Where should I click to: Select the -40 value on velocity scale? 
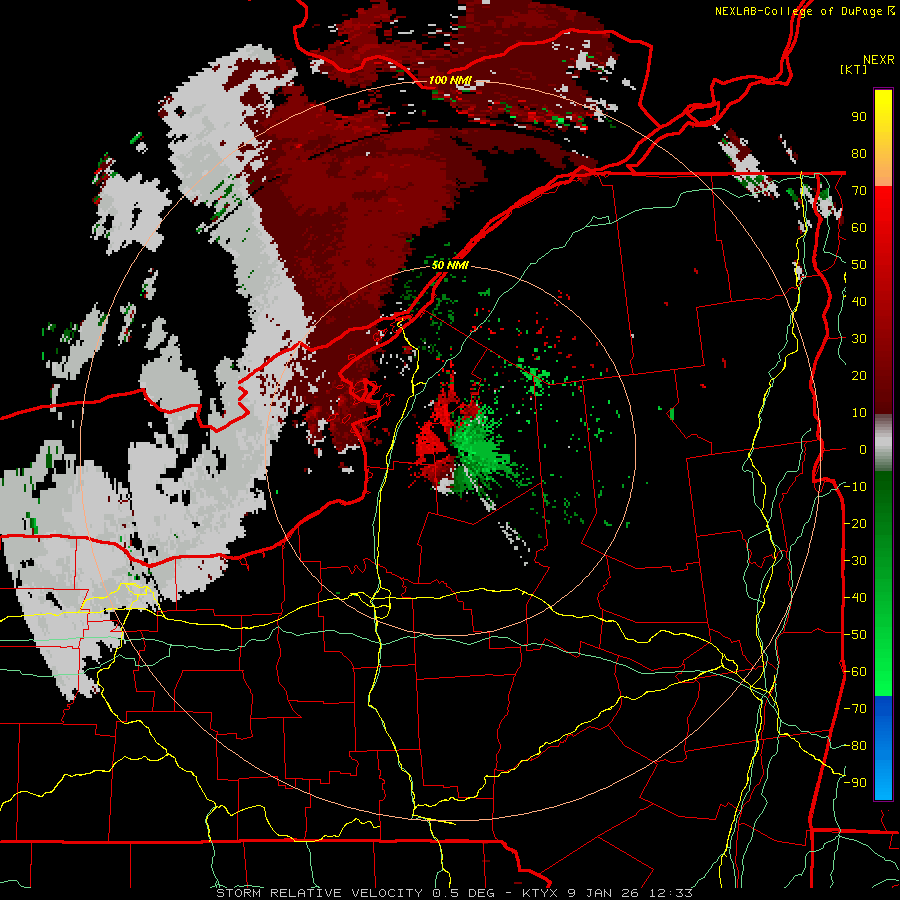tap(855, 598)
